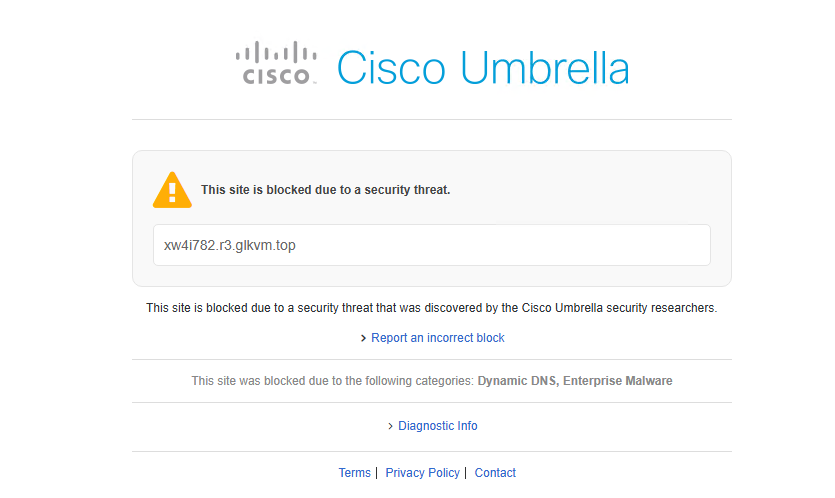This screenshot has width=835, height=498.
Task: Click the gray CISCO wordmark under bars
Action: click(275, 76)
